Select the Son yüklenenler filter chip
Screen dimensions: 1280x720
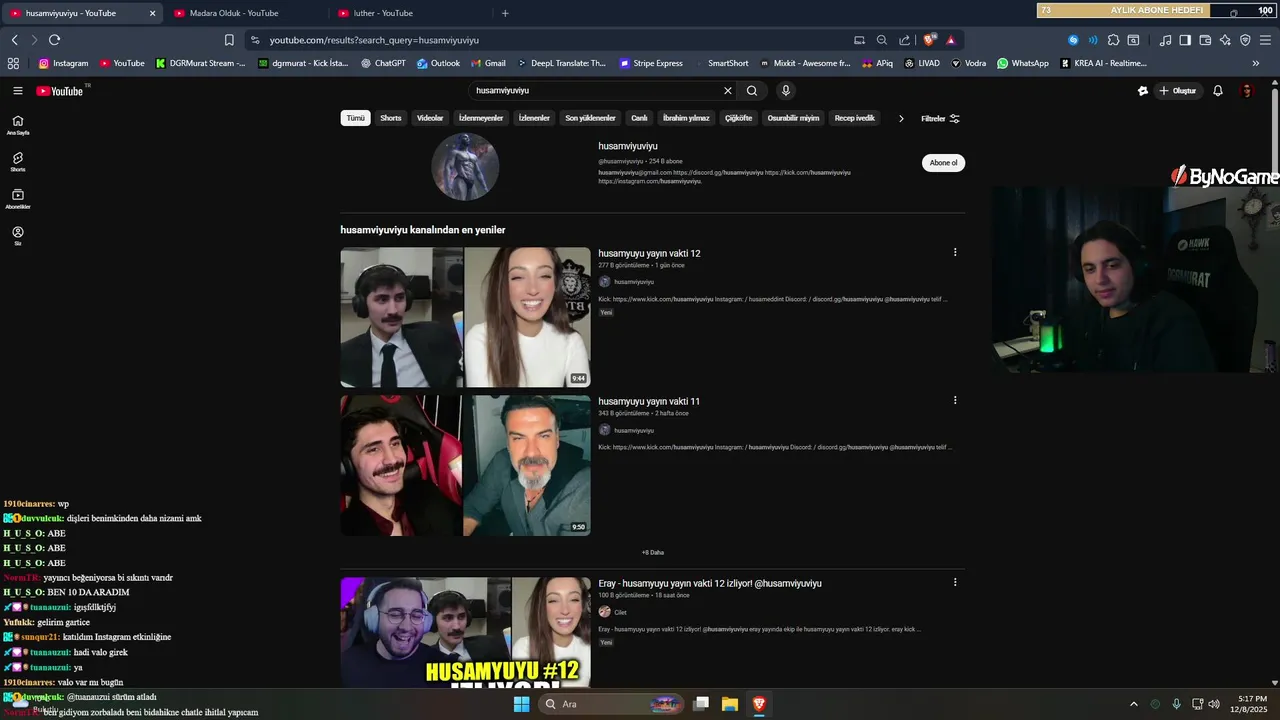coord(590,118)
